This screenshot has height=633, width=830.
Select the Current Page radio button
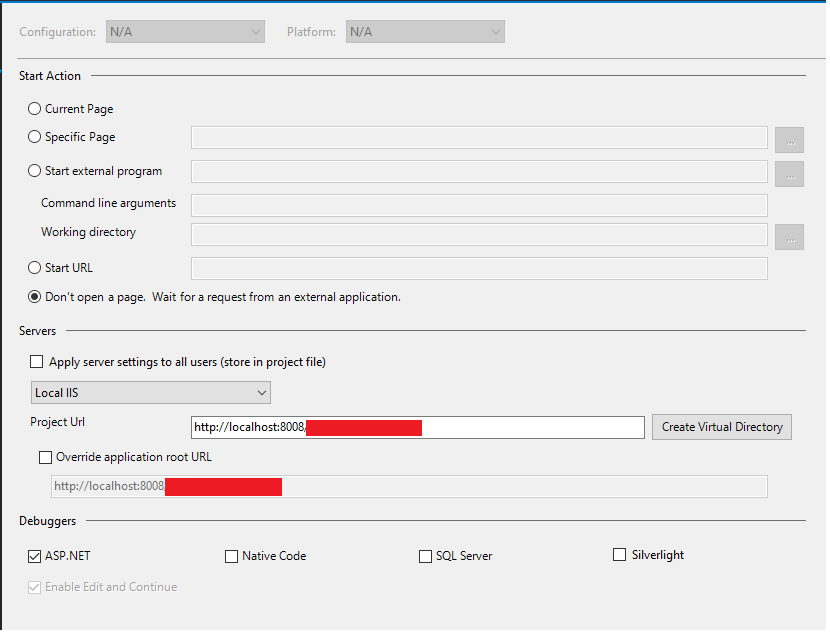coord(35,109)
